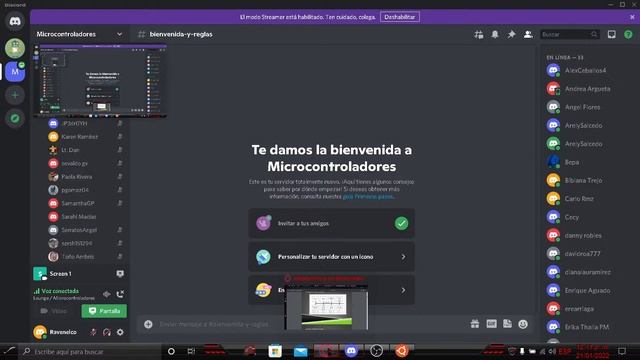Screen dimensions: 640x360
Task: Open Mail app in taskbar
Action: [x=300, y=351]
